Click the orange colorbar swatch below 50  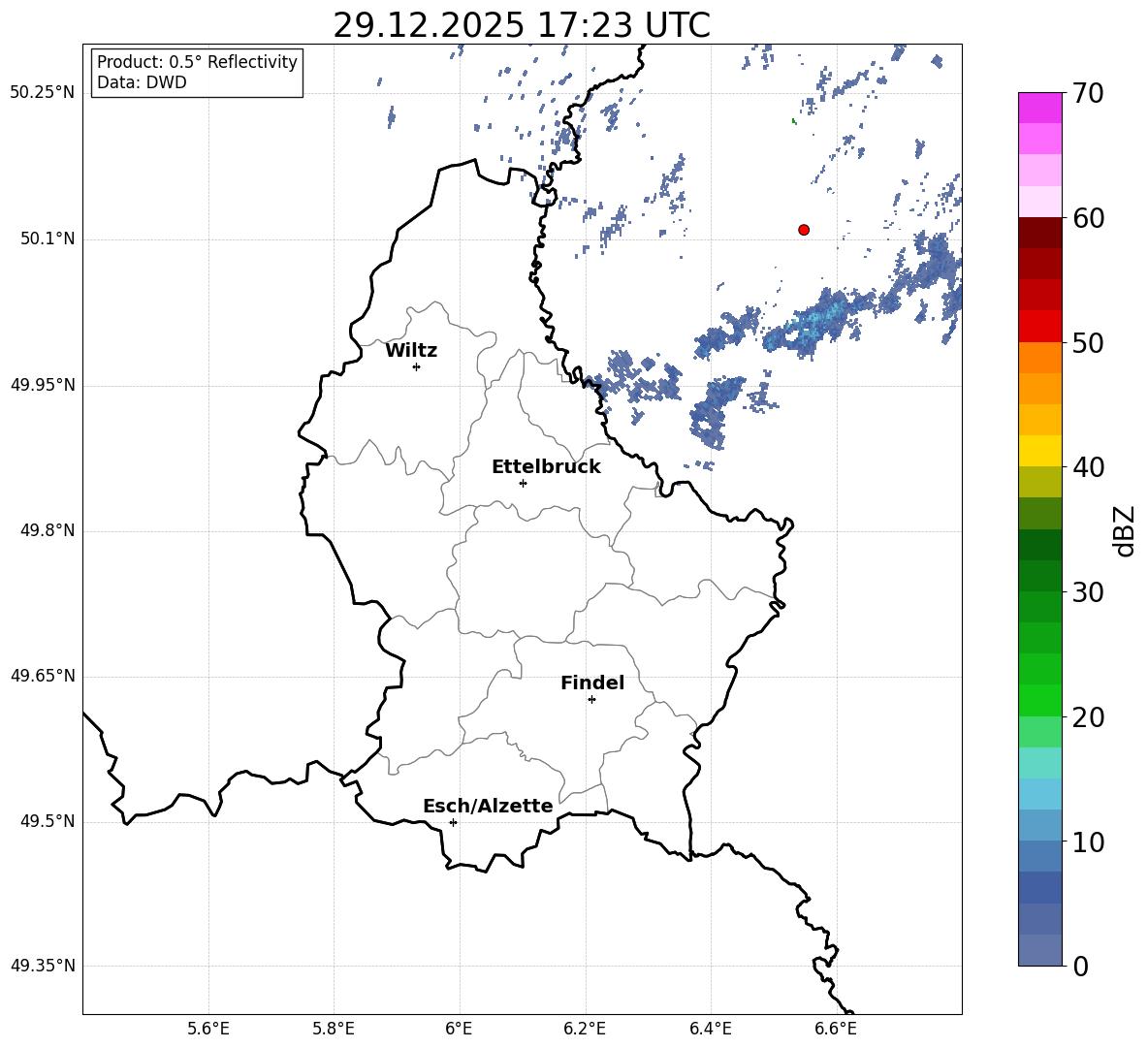(1040, 358)
